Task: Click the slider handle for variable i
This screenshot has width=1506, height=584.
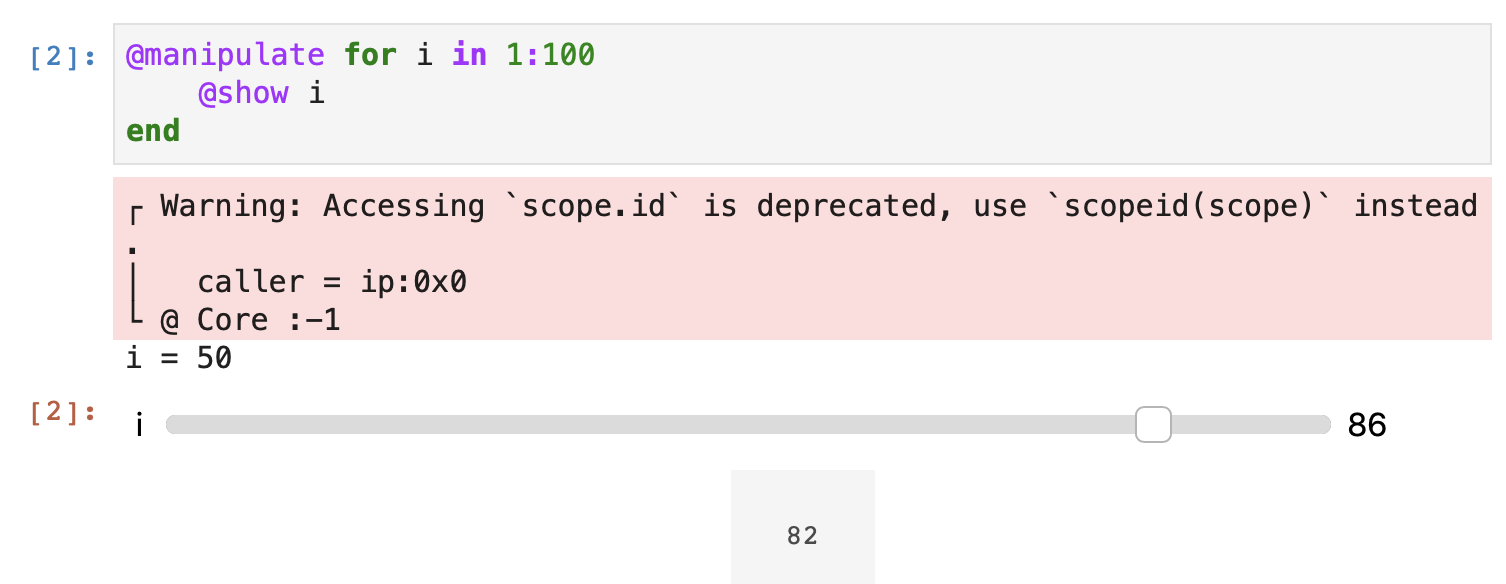Action: click(x=1153, y=424)
